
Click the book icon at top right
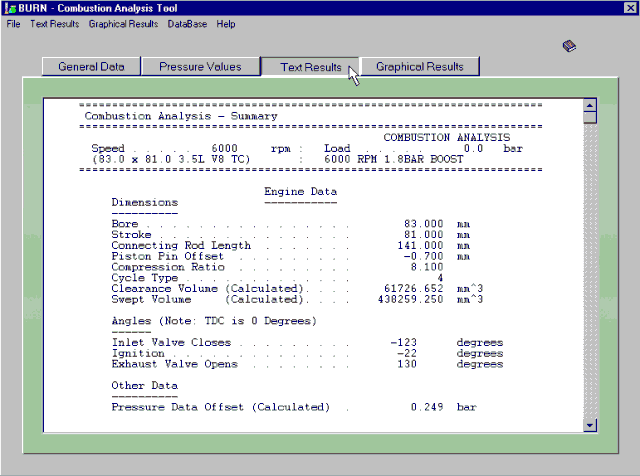[569, 46]
